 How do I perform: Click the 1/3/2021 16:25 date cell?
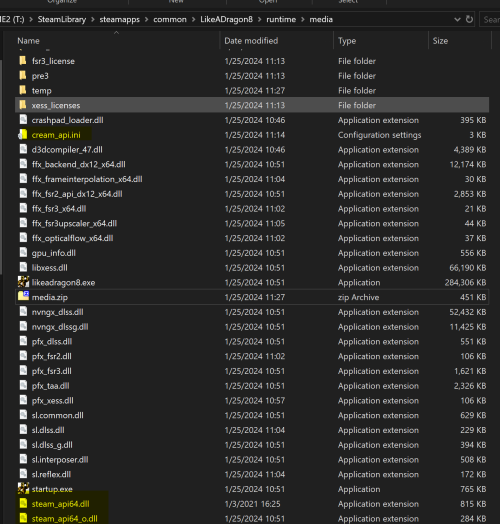252,504
